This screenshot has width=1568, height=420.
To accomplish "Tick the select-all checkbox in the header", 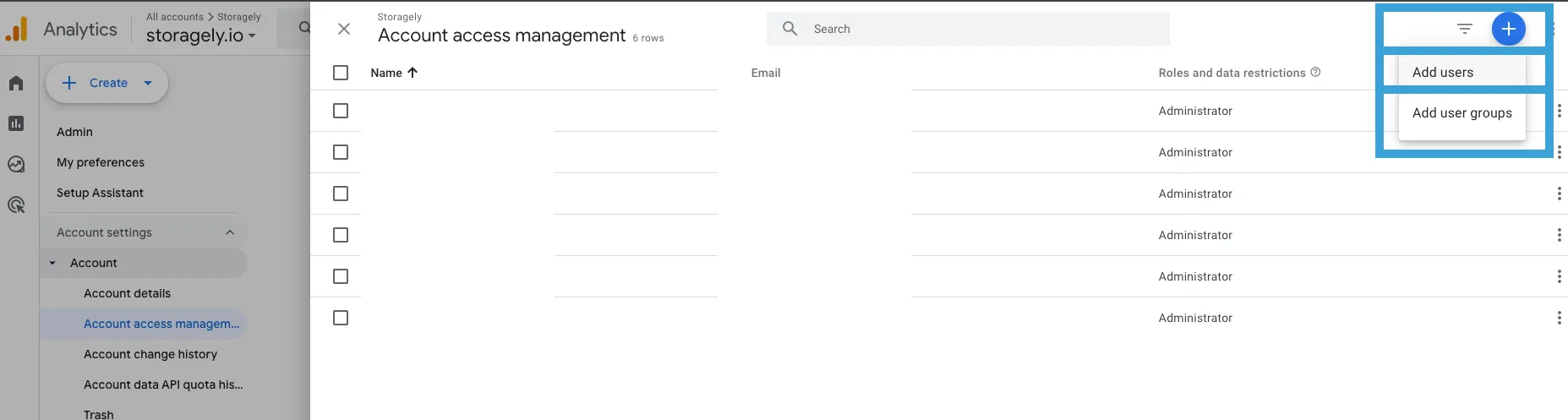I will coord(341,73).
